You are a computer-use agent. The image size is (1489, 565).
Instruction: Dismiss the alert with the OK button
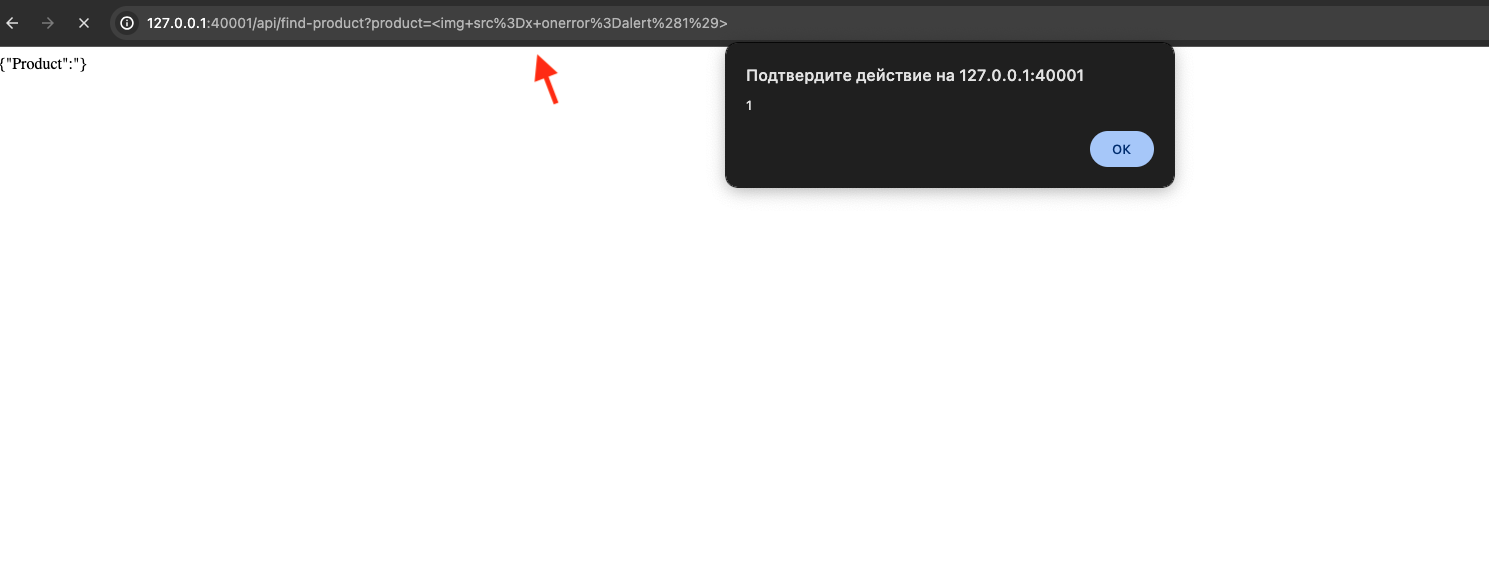[x=1121, y=149]
